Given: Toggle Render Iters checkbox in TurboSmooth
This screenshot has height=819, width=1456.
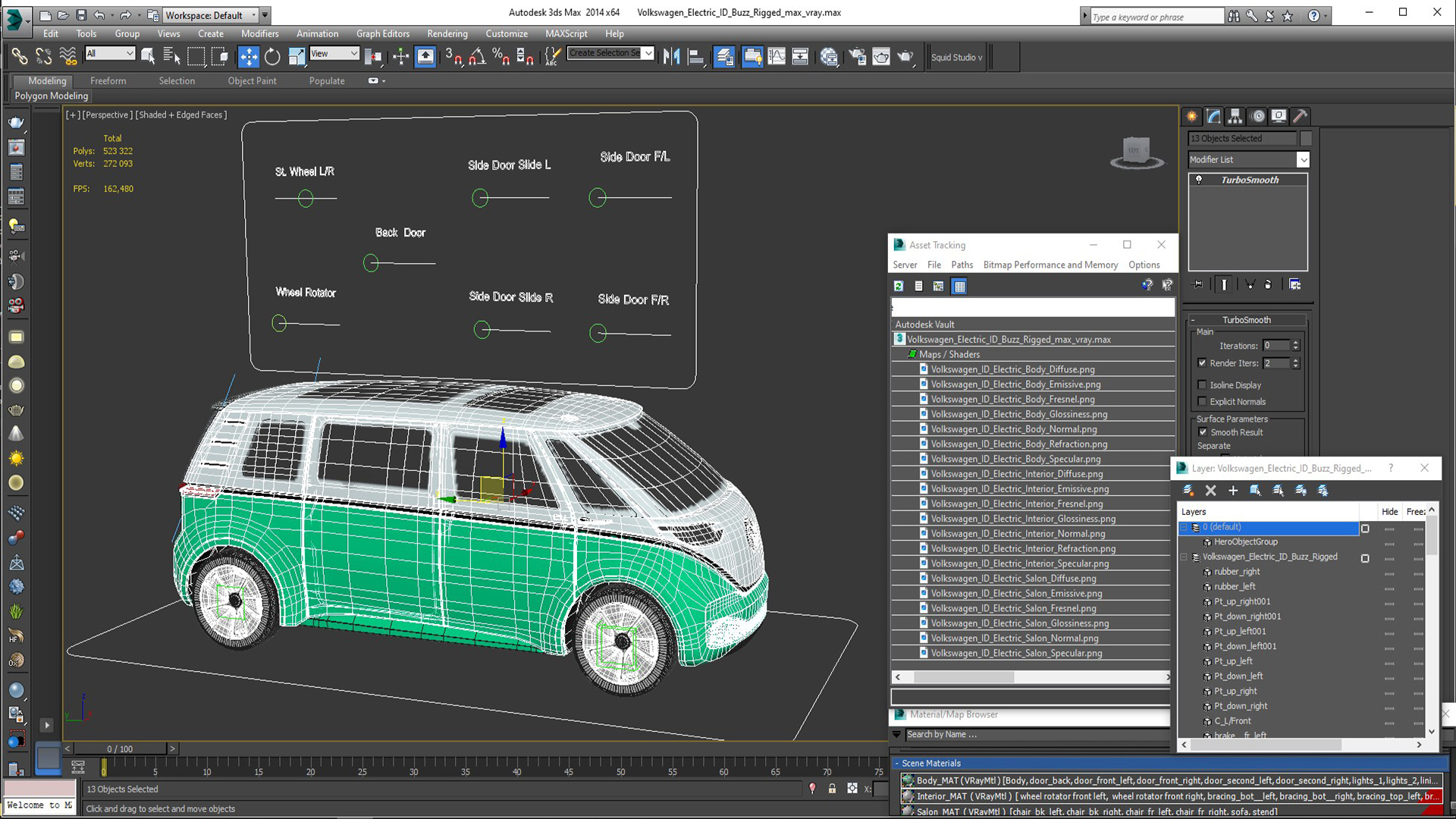Looking at the screenshot, I should point(1202,362).
